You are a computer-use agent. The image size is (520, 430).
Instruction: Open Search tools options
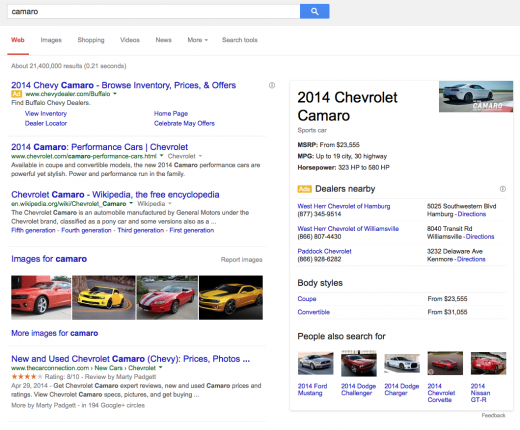[240, 40]
